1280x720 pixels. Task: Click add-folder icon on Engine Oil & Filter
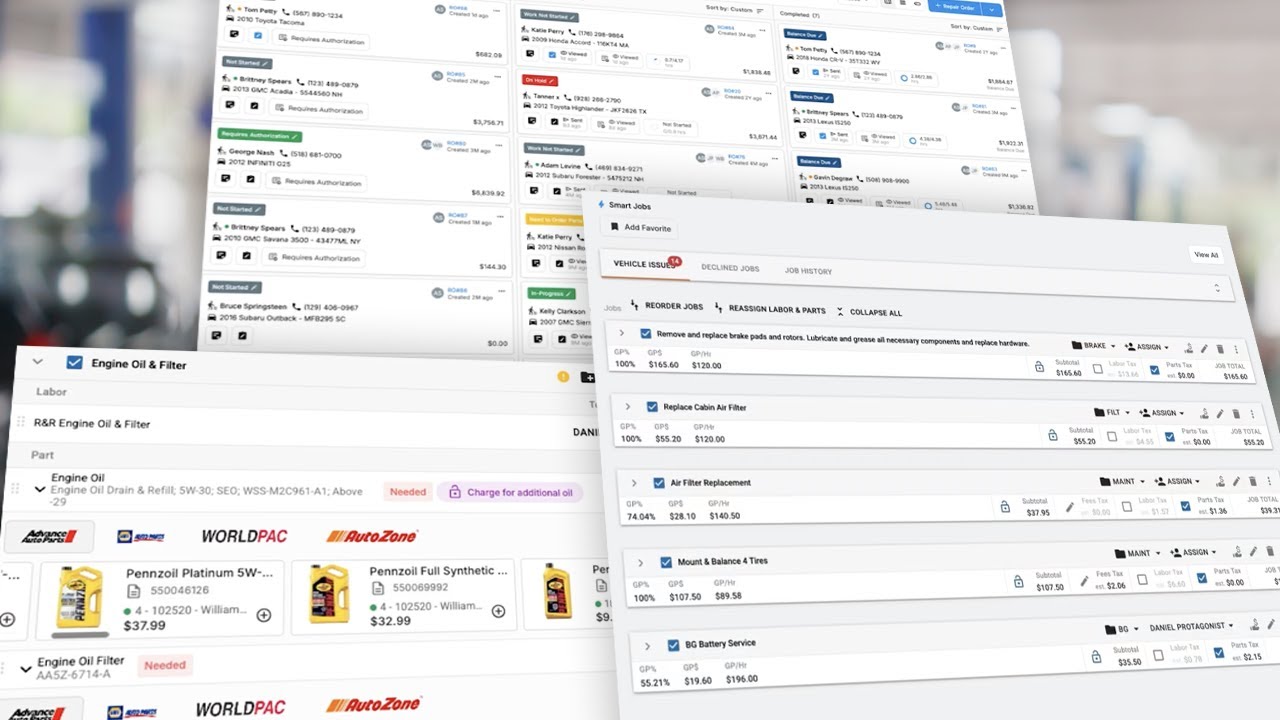[x=588, y=378]
